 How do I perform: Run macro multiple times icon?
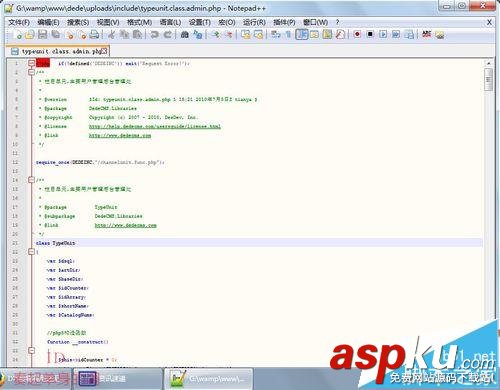click(396, 34)
